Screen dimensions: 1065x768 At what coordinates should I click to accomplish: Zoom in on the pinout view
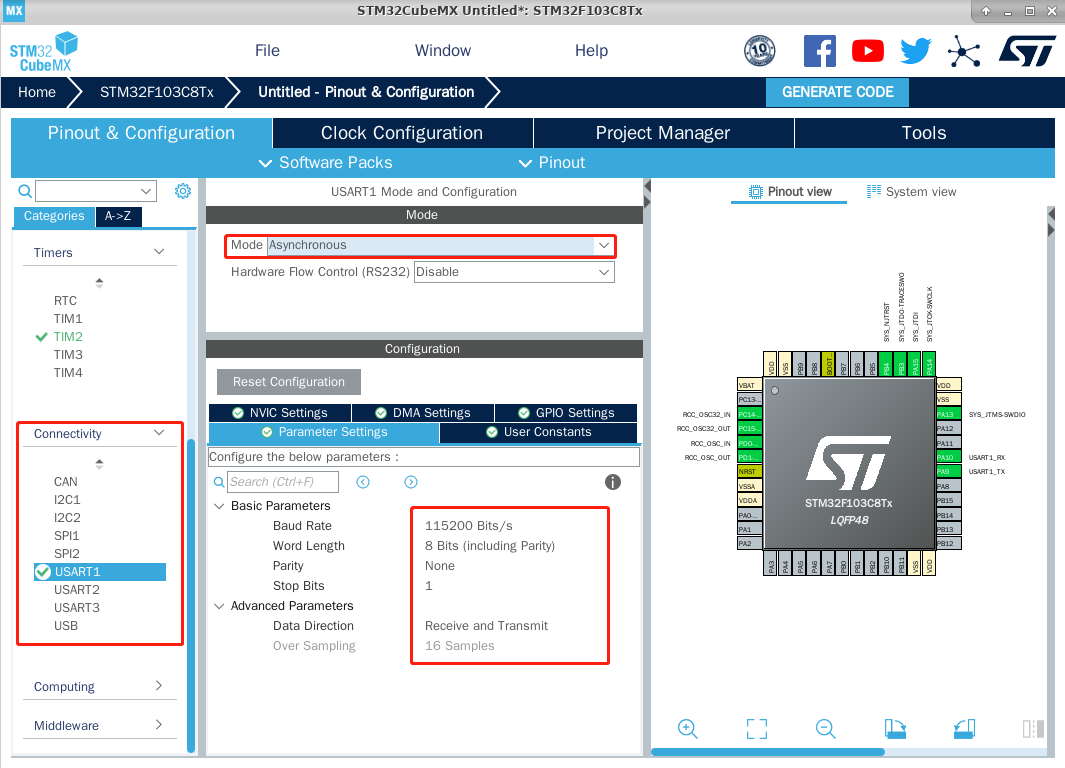point(687,729)
